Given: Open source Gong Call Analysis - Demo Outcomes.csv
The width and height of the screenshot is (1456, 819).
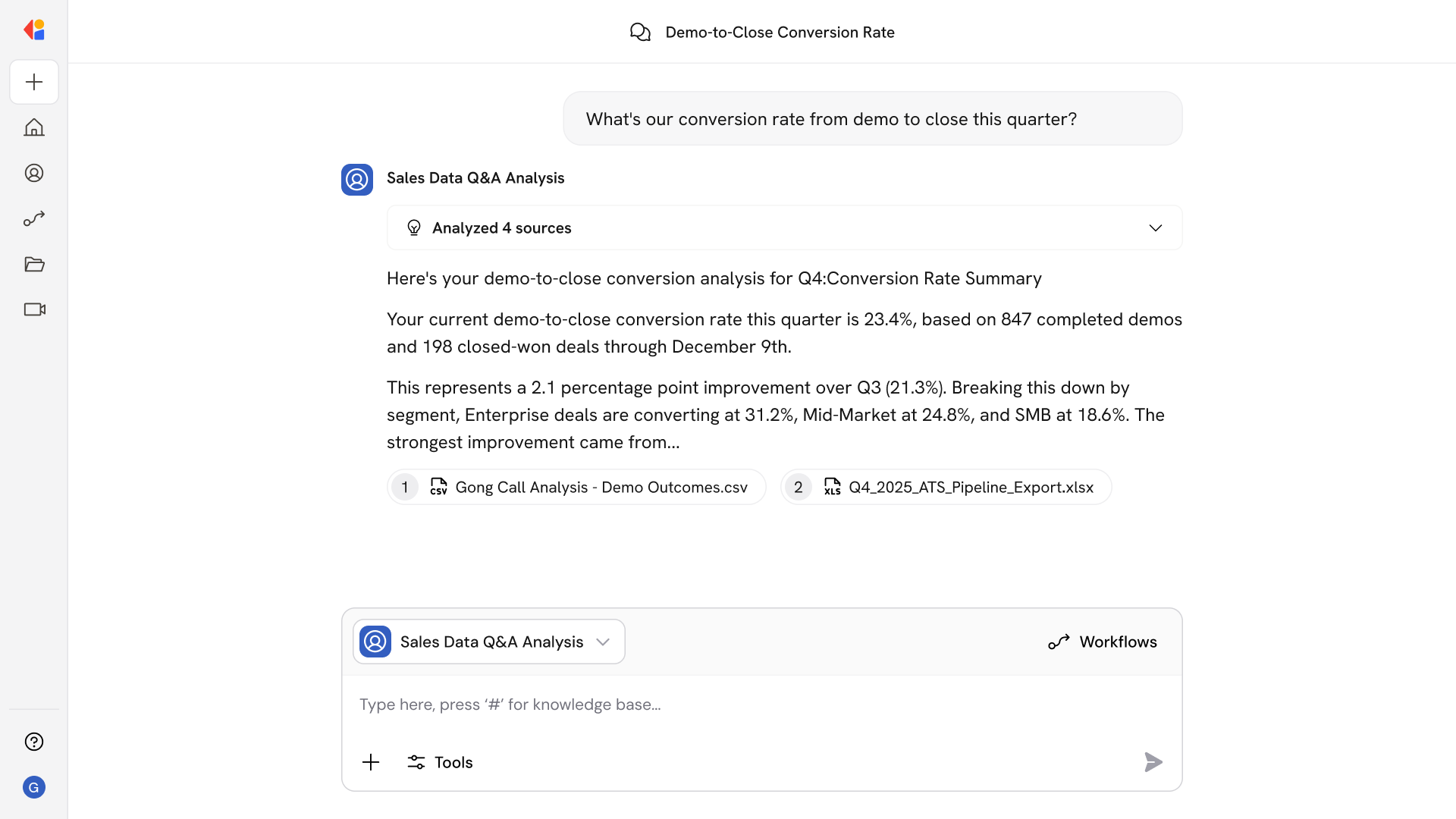Looking at the screenshot, I should 576,487.
